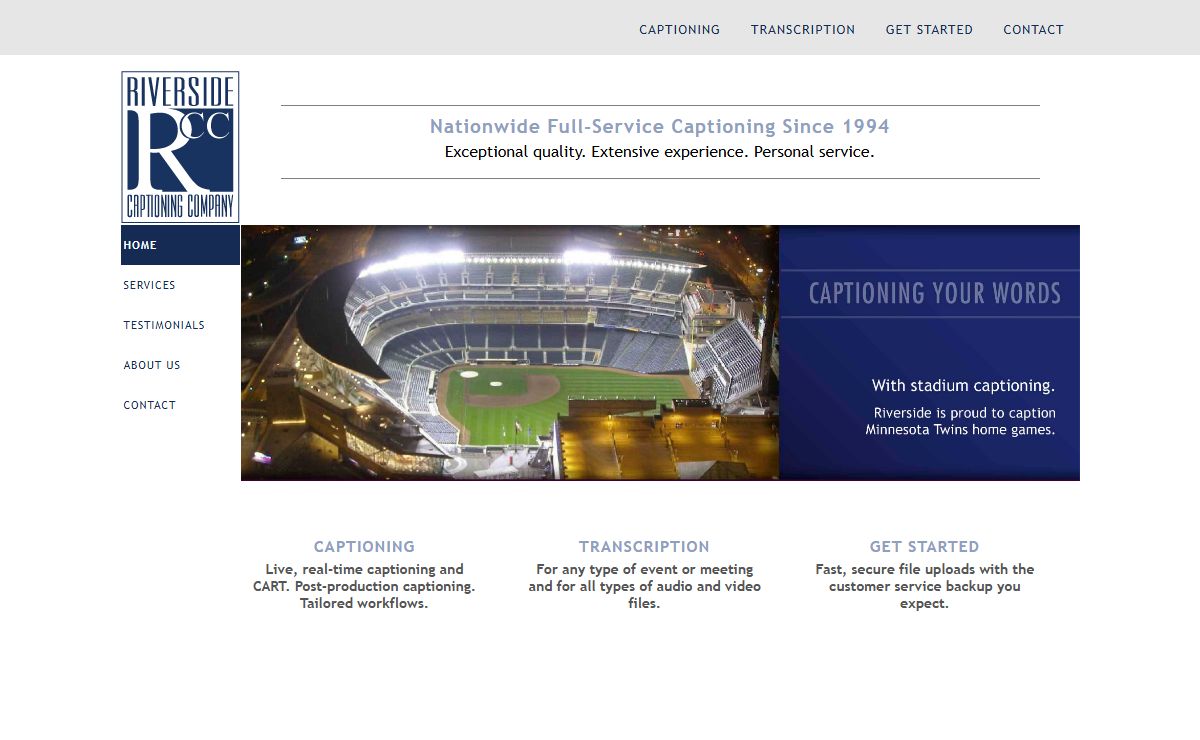Image resolution: width=1200 pixels, height=740 pixels.
Task: Click the text 'Exceptional quality. Extensive experience. Personal service.'
Action: tap(660, 152)
